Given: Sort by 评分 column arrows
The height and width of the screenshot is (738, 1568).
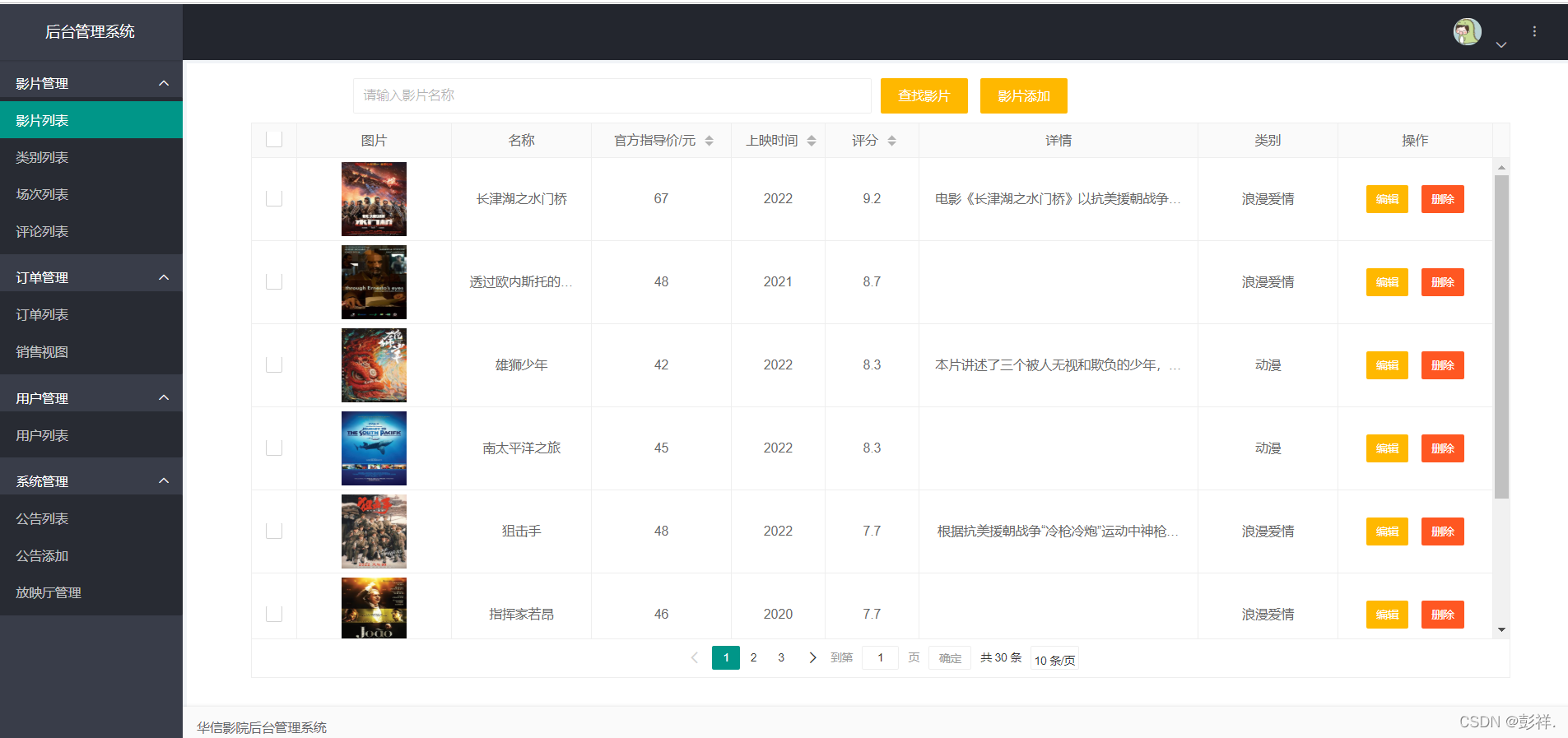Looking at the screenshot, I should [891, 141].
